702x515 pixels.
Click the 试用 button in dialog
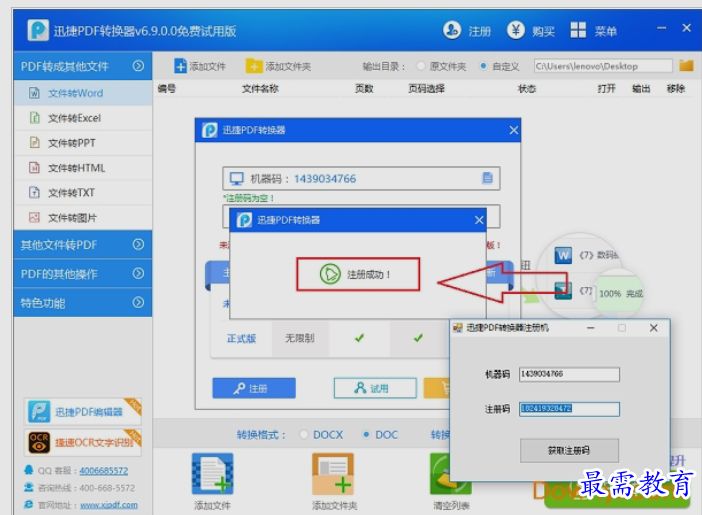tap(375, 388)
